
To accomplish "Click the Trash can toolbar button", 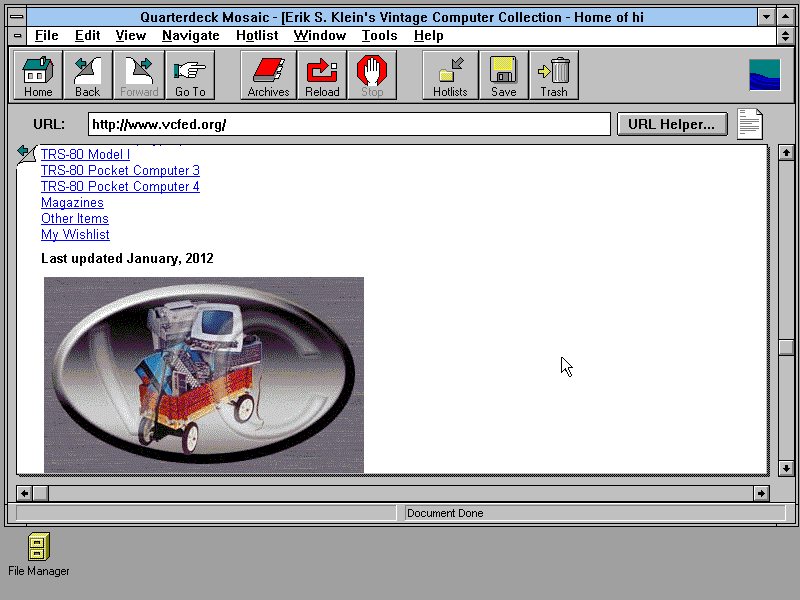I will point(554,75).
